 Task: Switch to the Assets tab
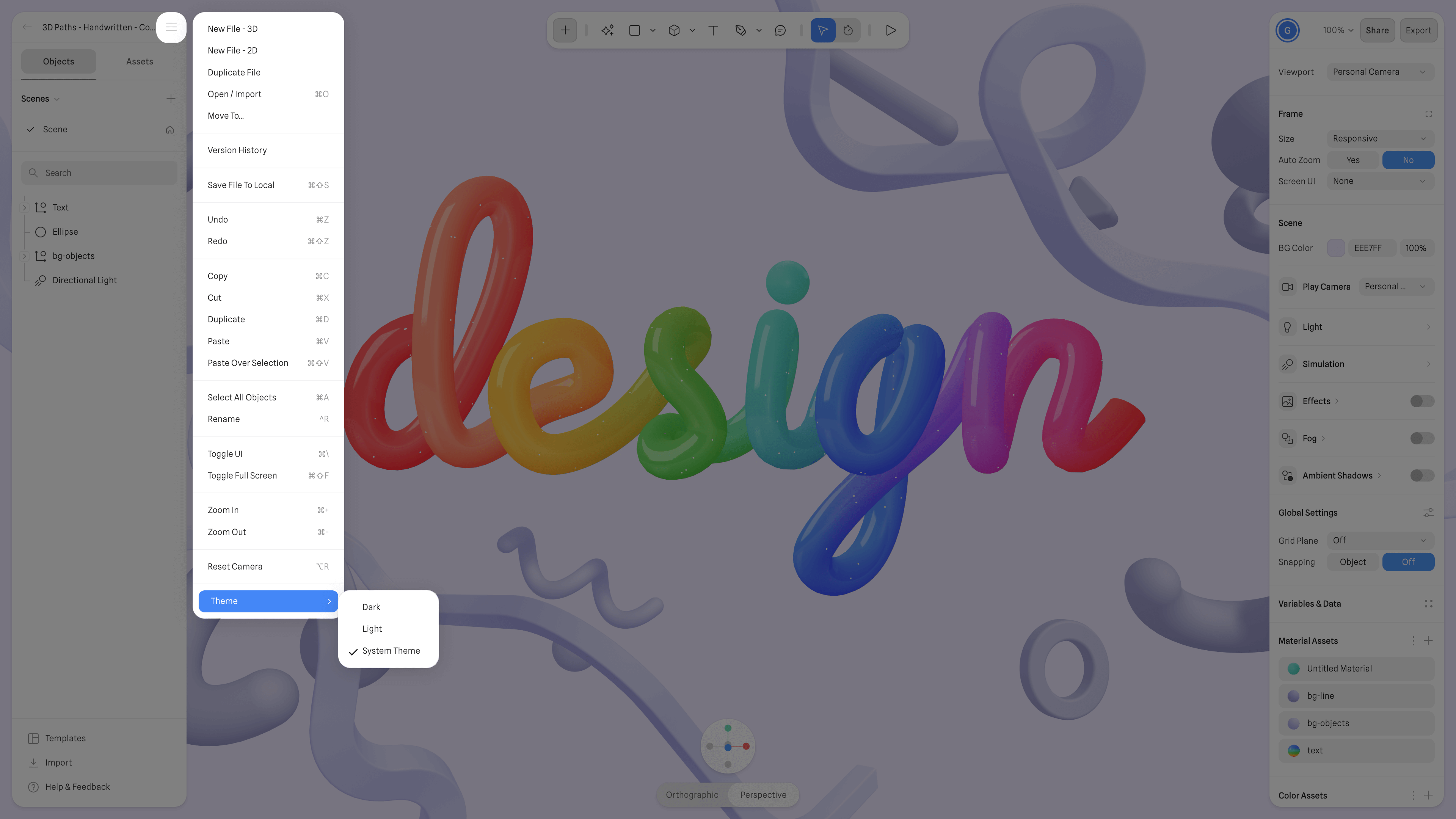(139, 61)
